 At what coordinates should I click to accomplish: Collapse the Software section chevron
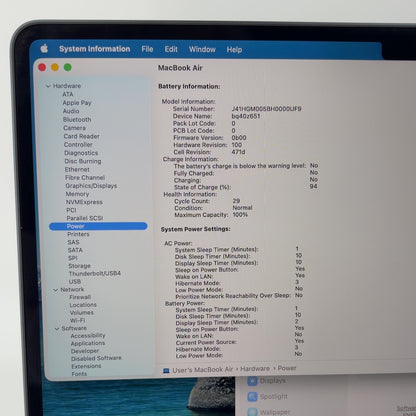click(x=57, y=329)
